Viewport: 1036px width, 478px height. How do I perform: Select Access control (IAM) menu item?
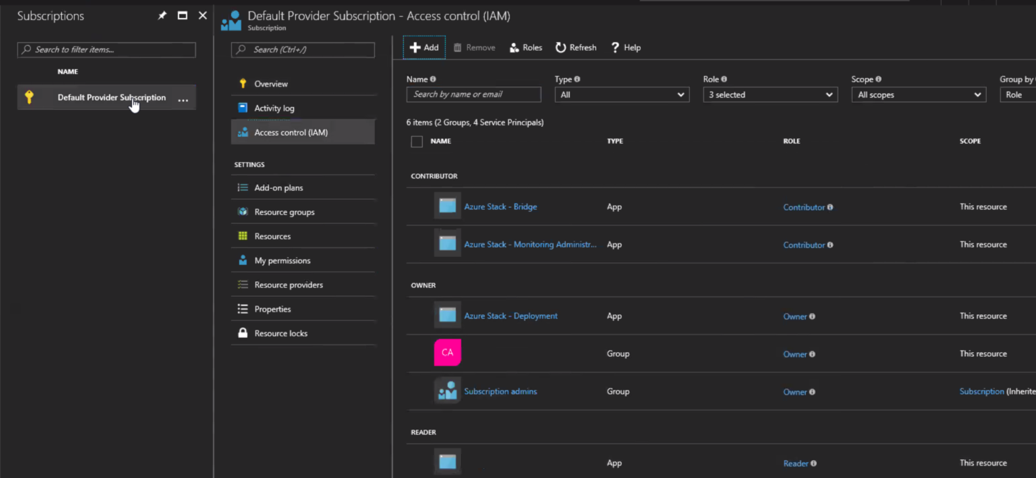tap(303, 132)
